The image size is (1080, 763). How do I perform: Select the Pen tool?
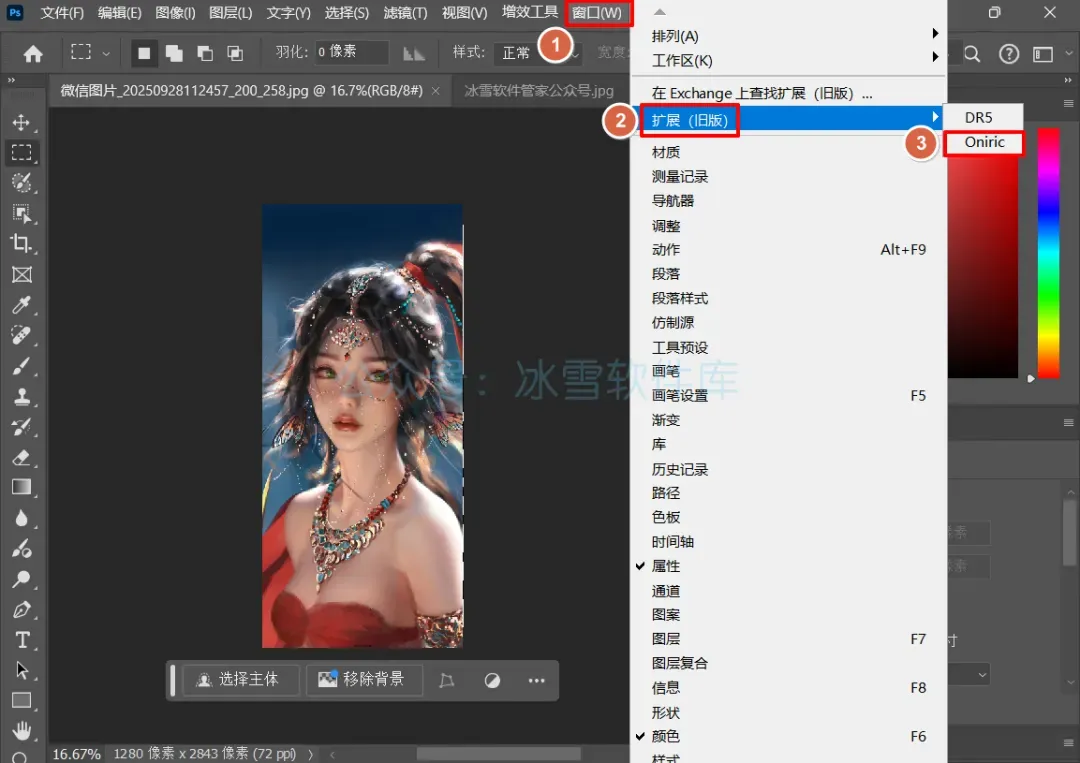click(x=21, y=609)
